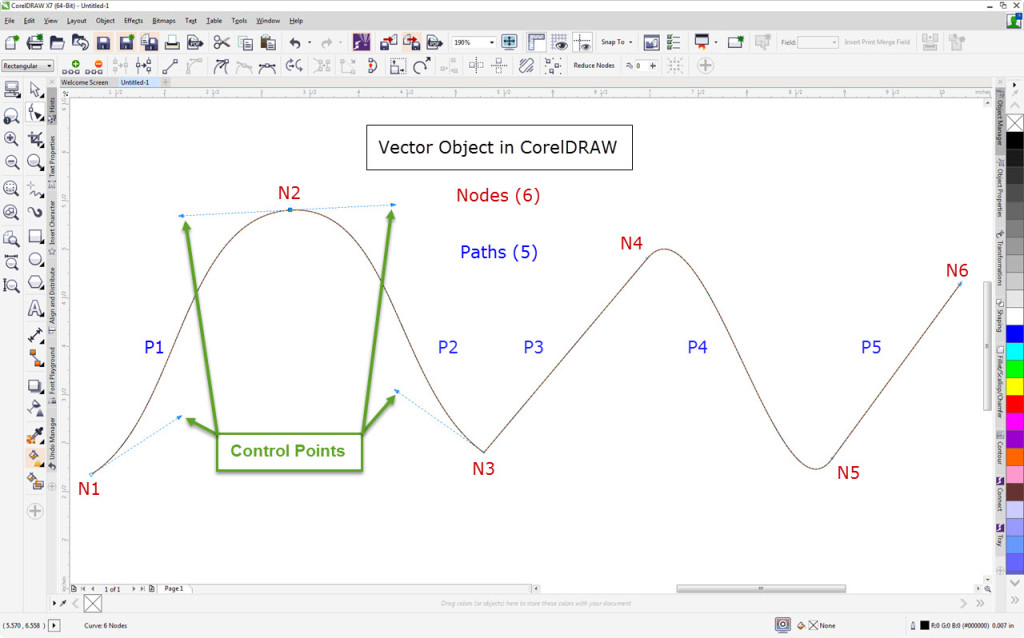
Task: Select the Pick tool
Action: (x=35, y=89)
